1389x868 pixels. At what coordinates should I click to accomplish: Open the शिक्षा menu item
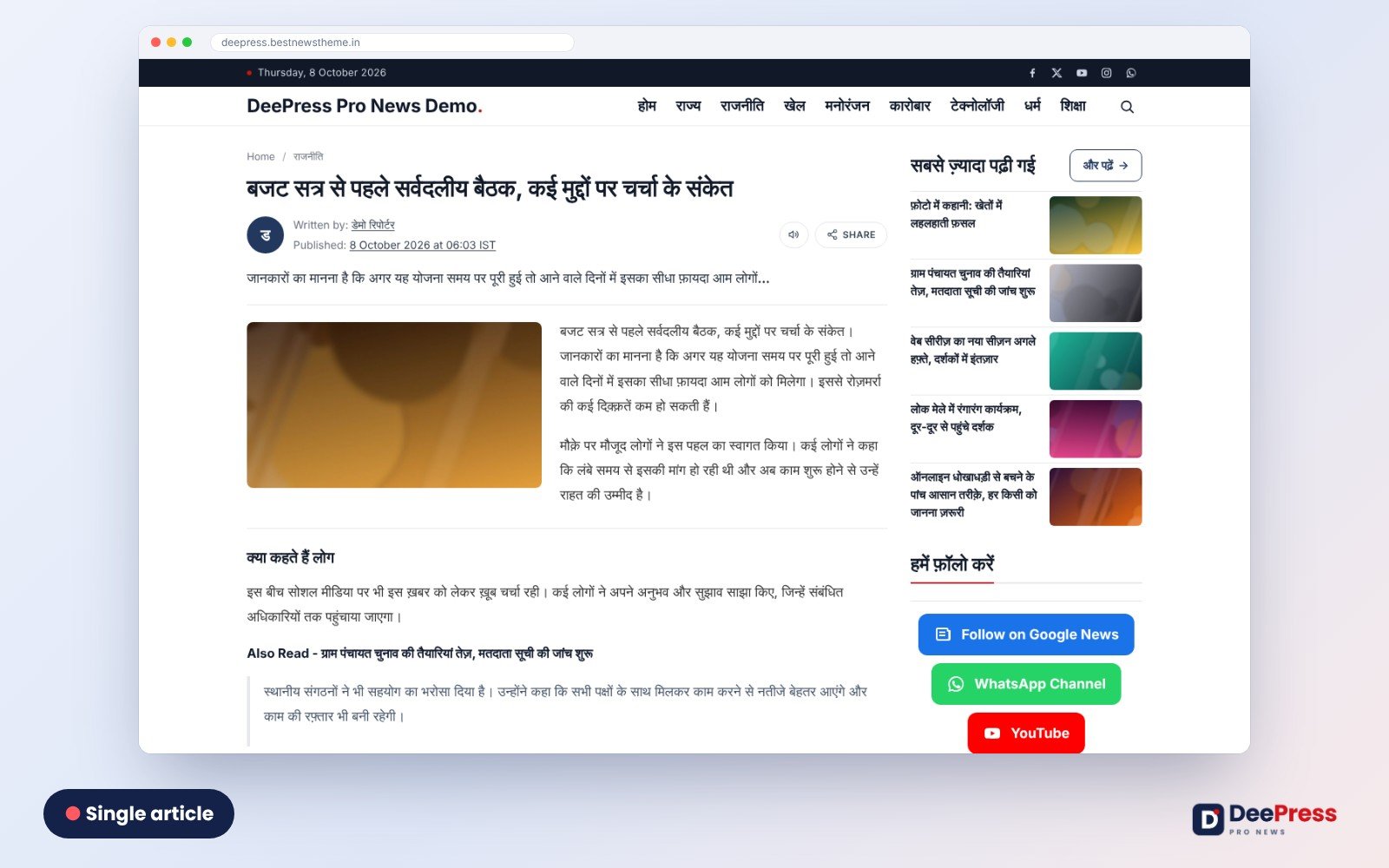1073,106
